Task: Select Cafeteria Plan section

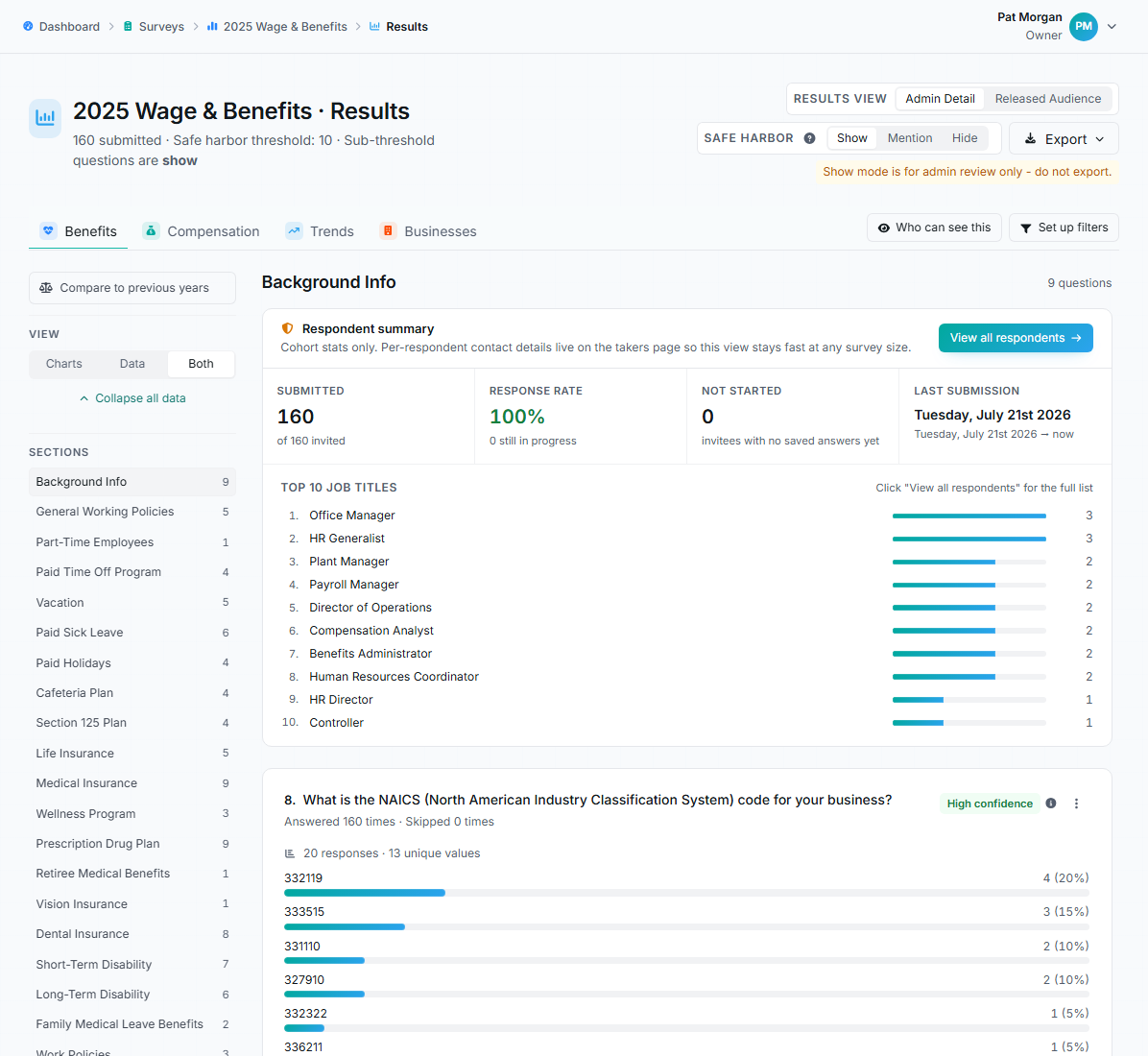Action: click(x=132, y=693)
